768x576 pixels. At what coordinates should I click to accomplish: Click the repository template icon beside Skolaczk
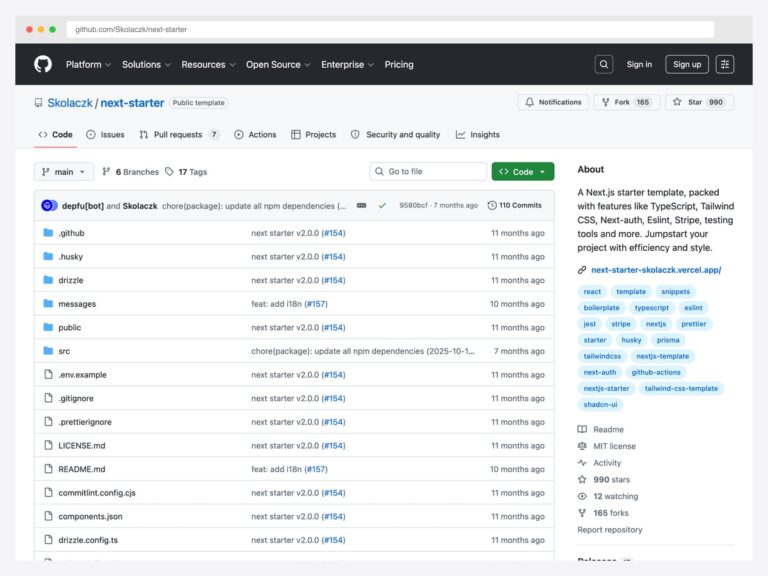[x=38, y=103]
